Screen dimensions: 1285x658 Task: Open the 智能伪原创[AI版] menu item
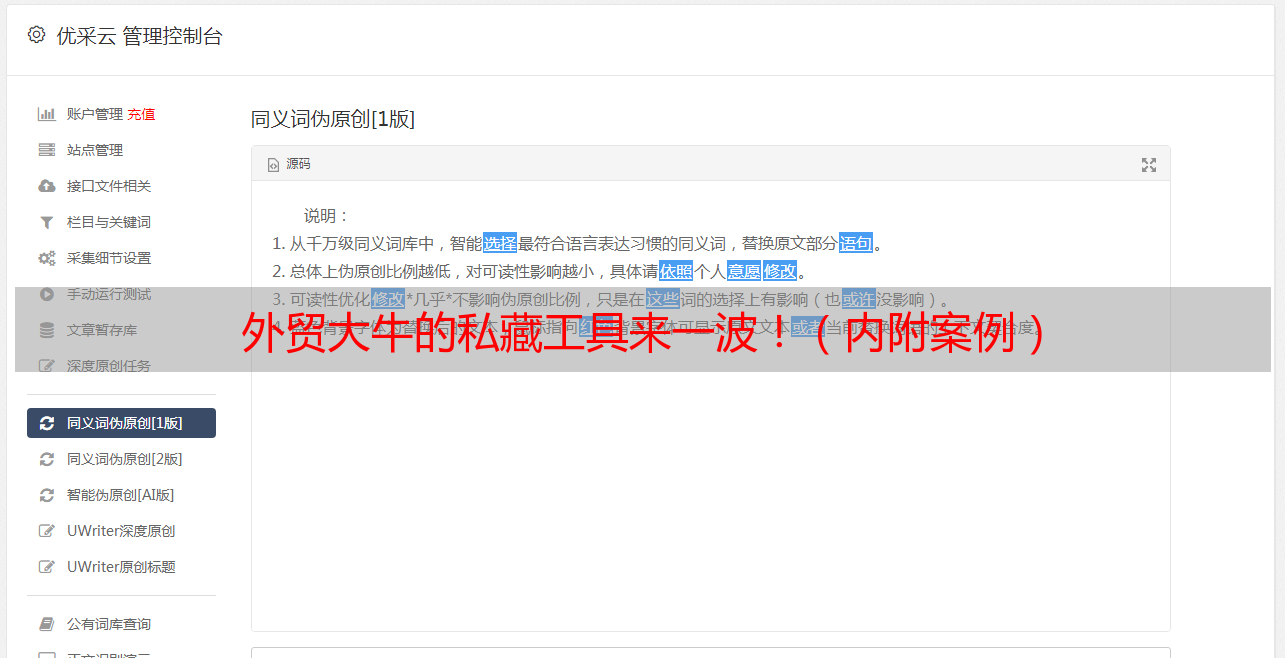click(x=121, y=495)
